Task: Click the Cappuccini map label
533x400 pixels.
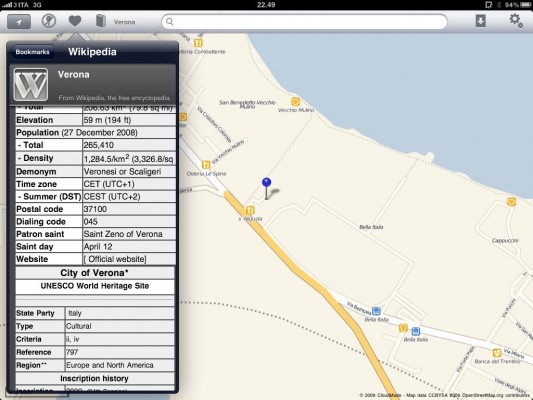Action: tap(505, 241)
